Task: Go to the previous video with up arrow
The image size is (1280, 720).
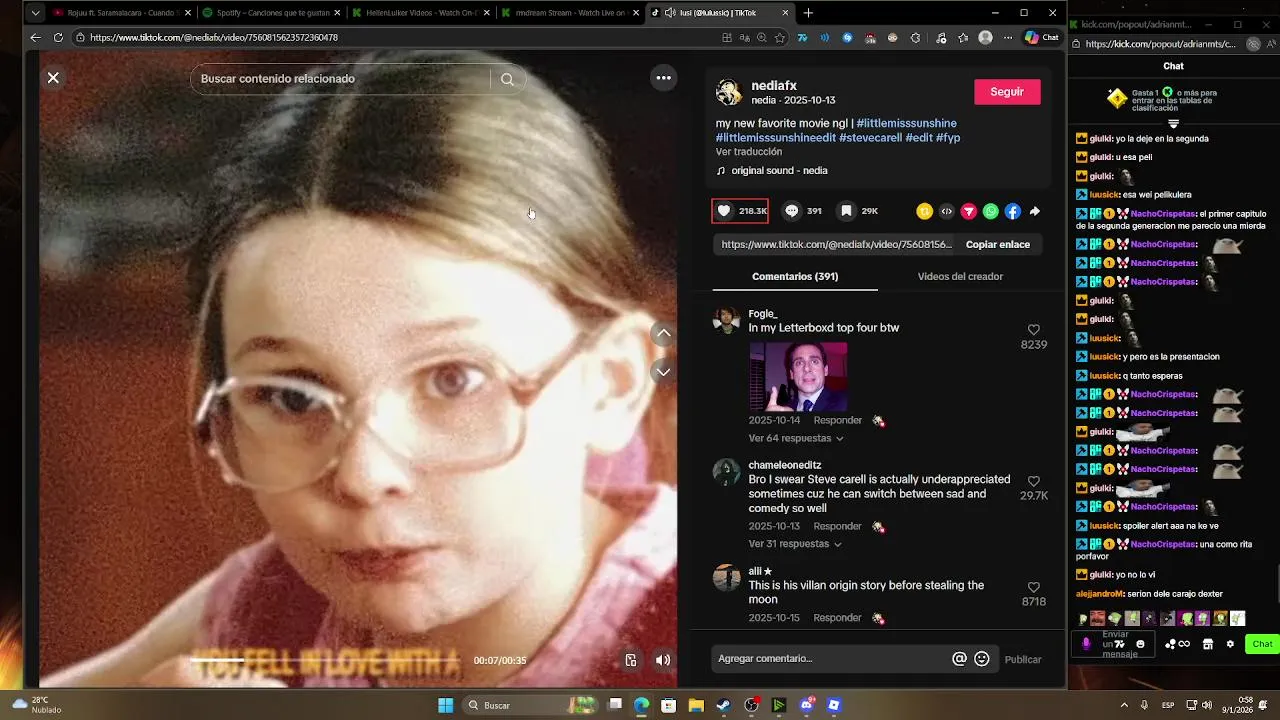Action: pyautogui.click(x=663, y=333)
